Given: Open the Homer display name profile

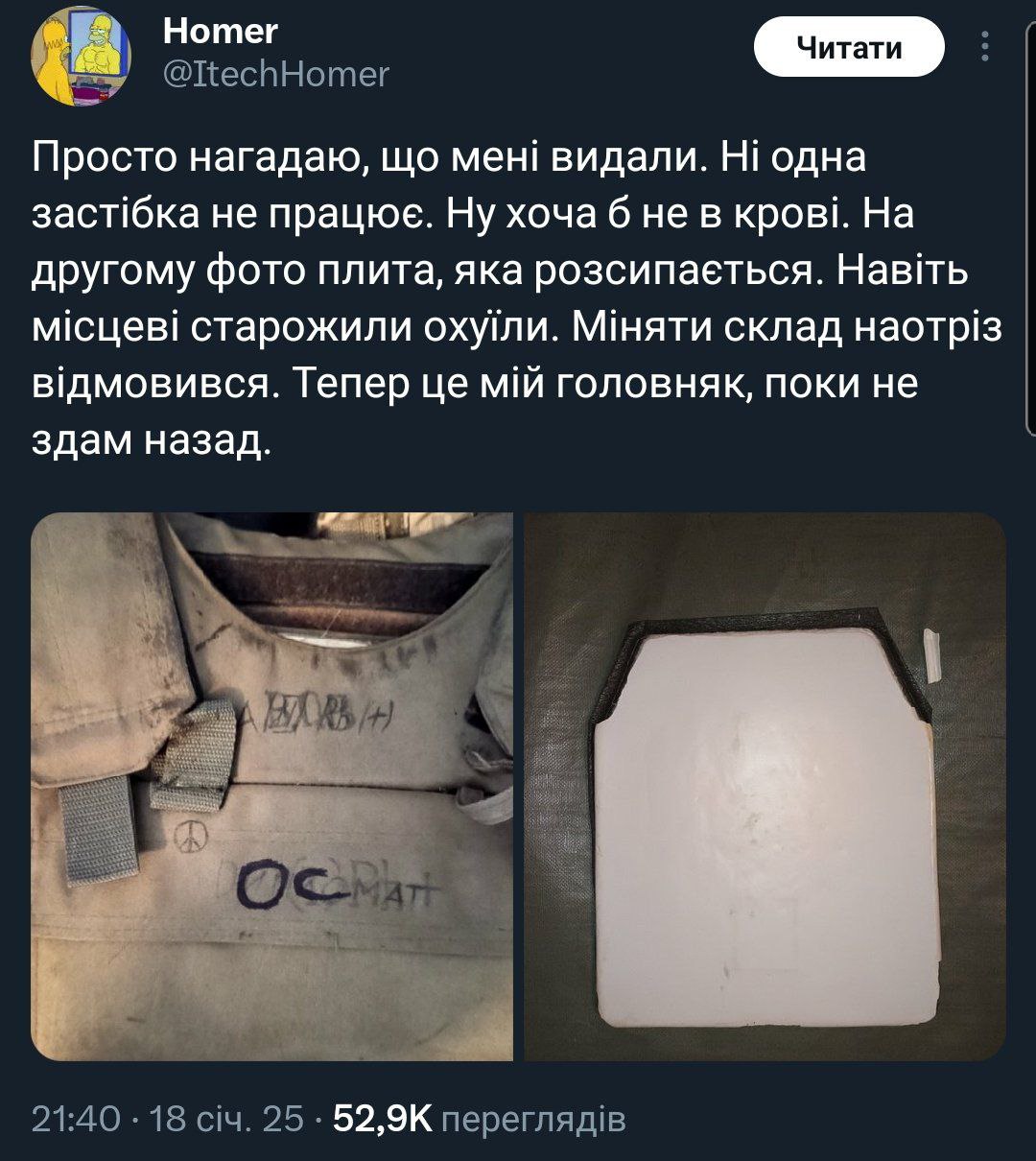Looking at the screenshot, I should [221, 32].
